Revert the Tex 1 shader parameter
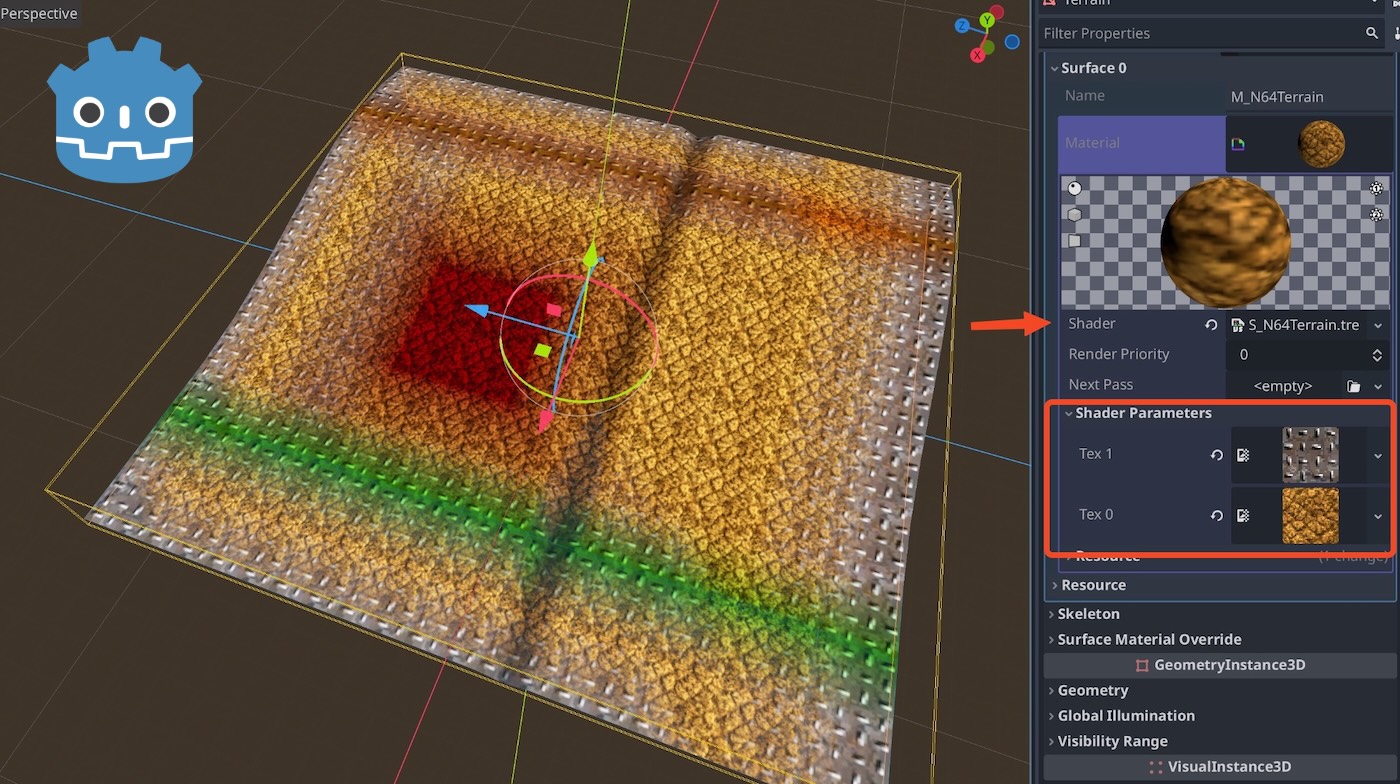Viewport: 1400px width, 784px height. pos(1216,455)
